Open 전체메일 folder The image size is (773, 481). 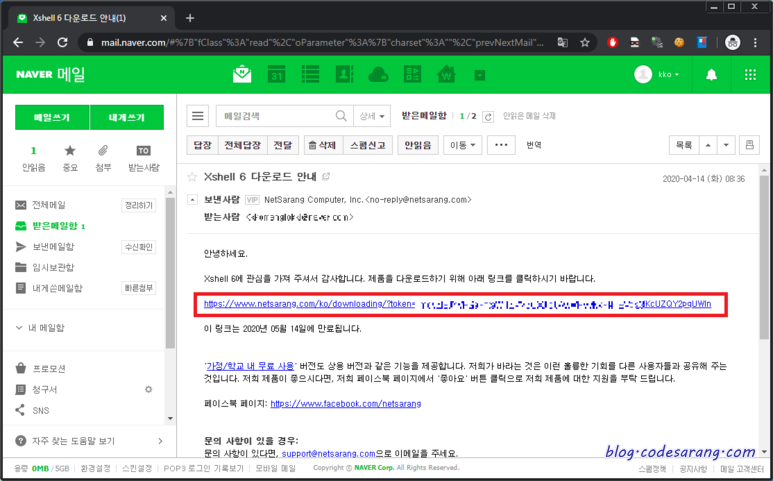click(x=49, y=205)
